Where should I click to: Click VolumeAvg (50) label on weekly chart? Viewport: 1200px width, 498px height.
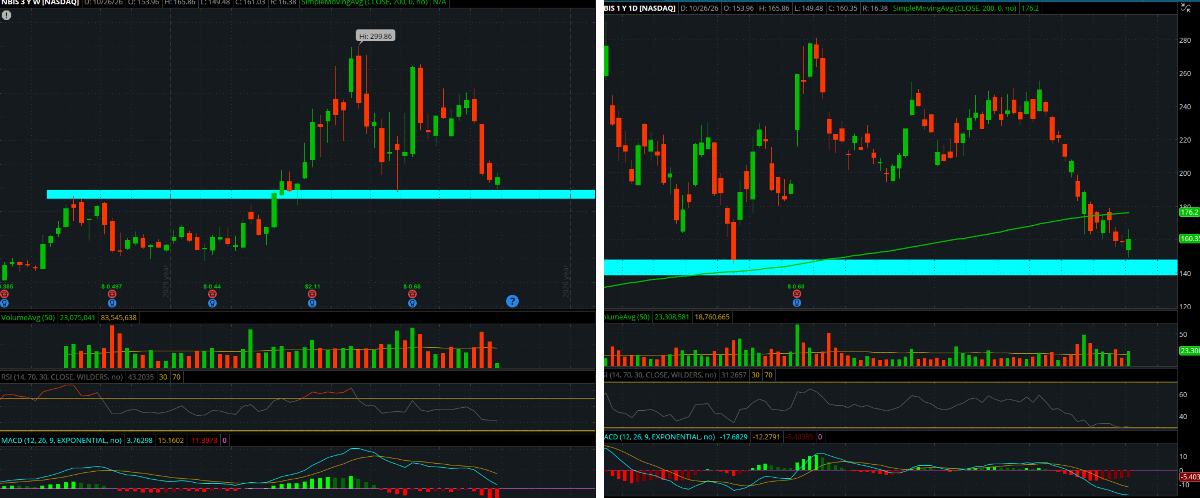point(28,318)
